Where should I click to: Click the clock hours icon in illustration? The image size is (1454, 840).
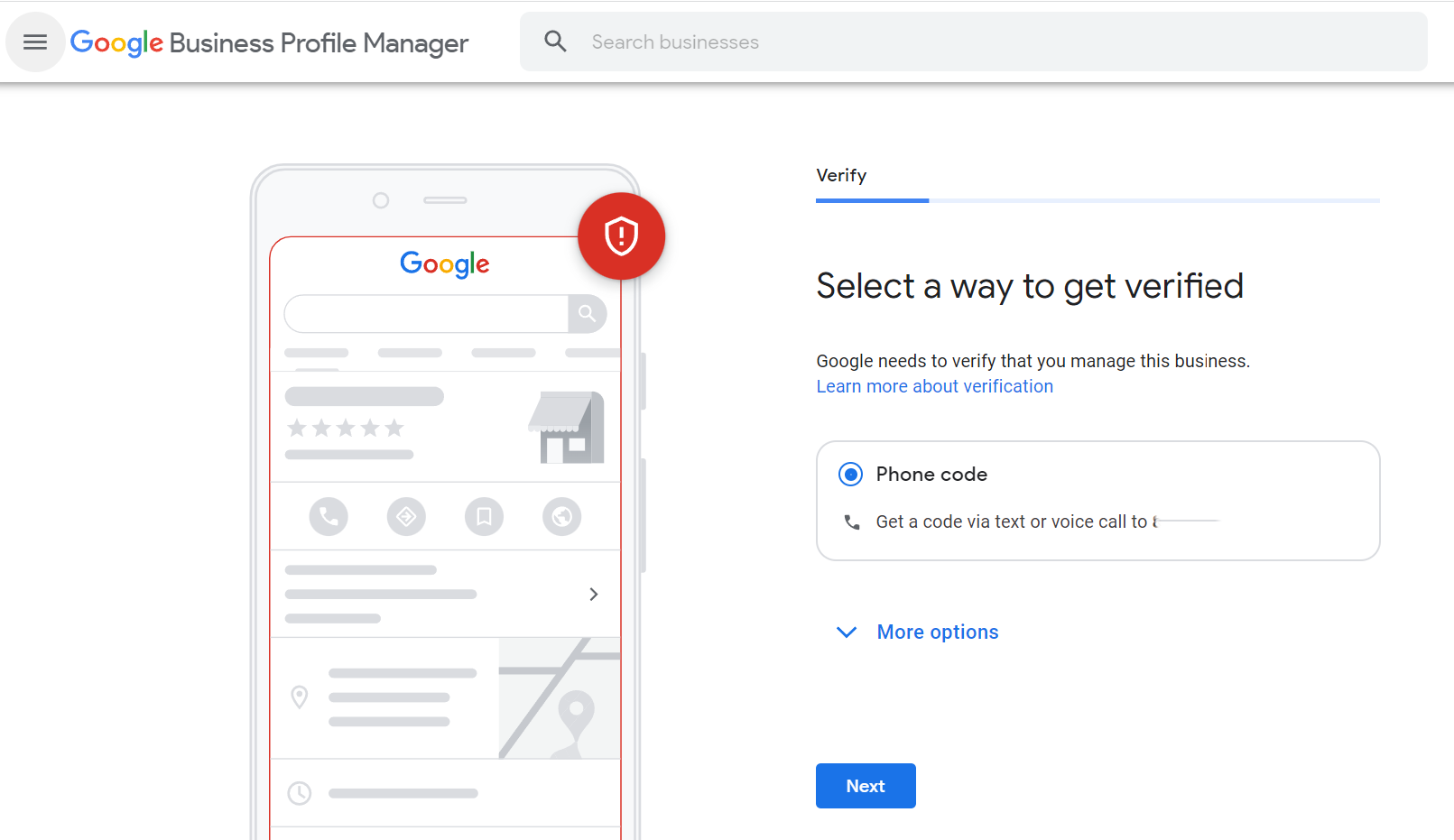pos(299,793)
